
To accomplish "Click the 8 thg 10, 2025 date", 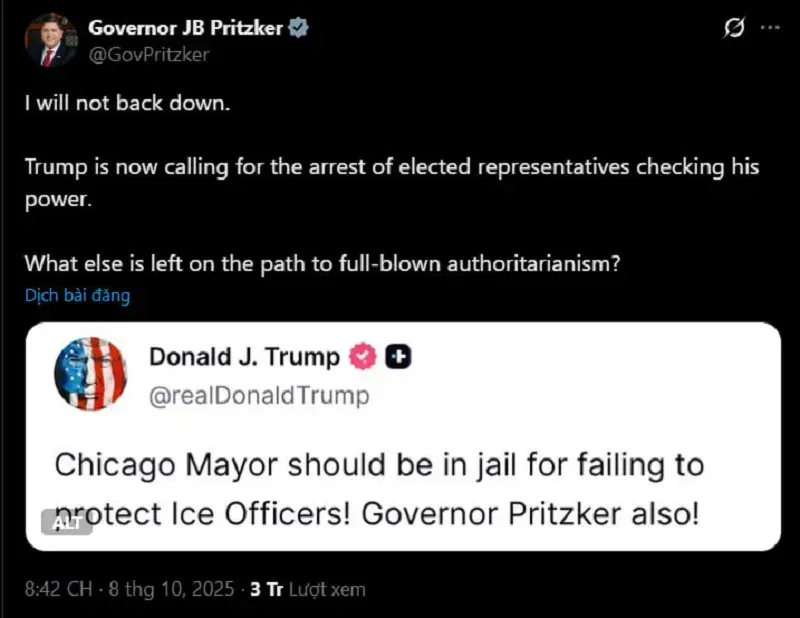I will pyautogui.click(x=171, y=589).
